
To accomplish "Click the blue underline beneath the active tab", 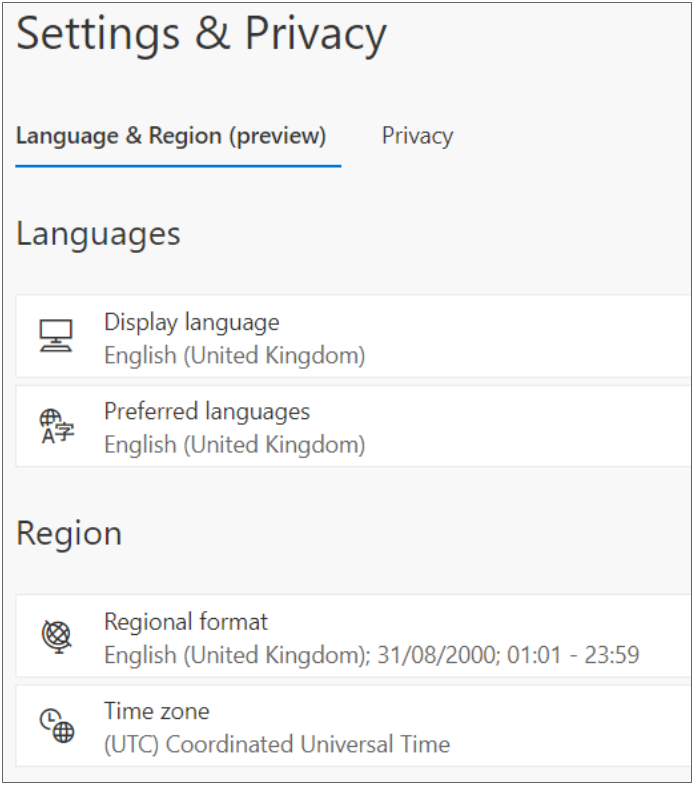I will click(178, 166).
